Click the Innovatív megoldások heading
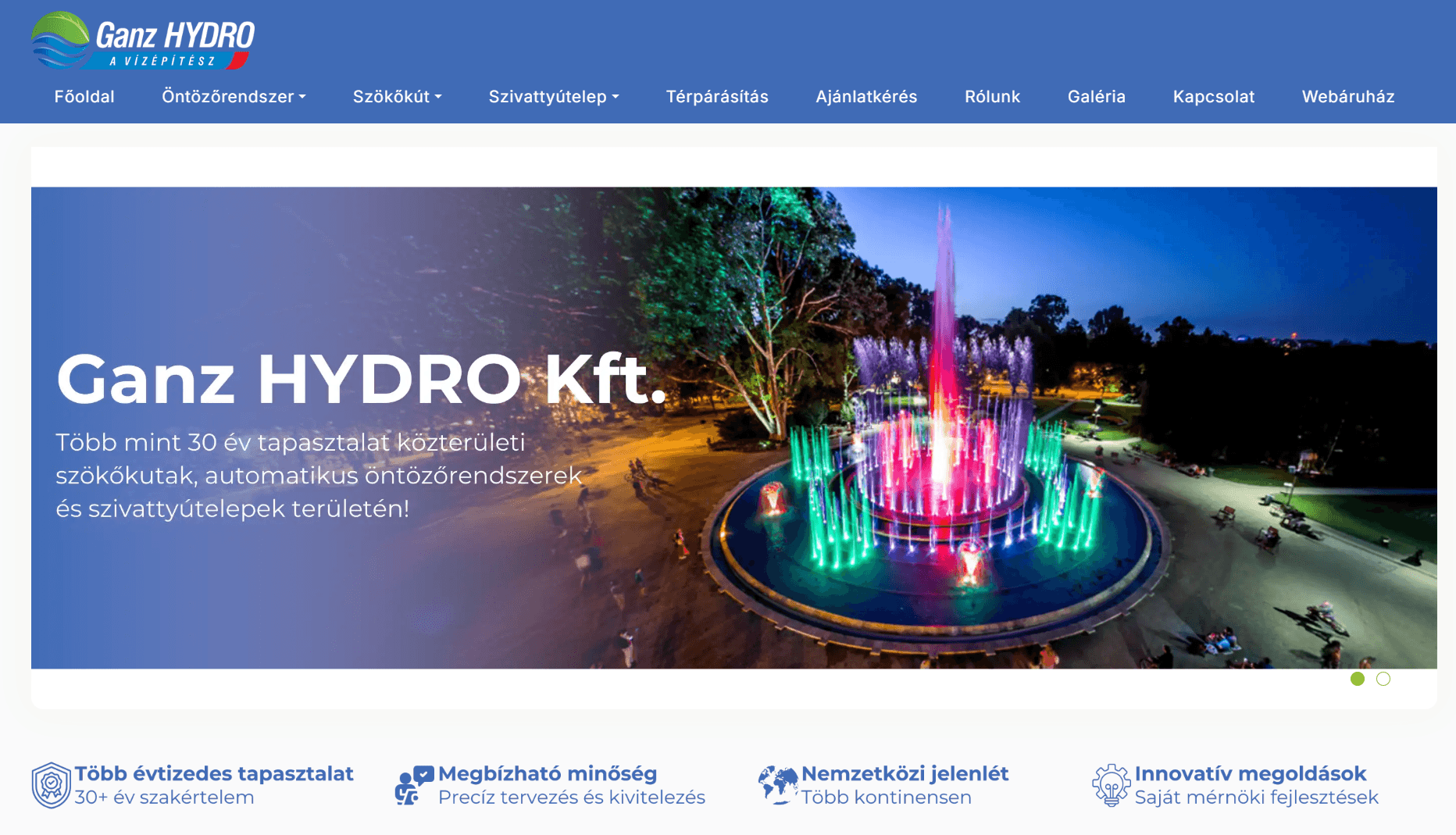 [x=1251, y=773]
